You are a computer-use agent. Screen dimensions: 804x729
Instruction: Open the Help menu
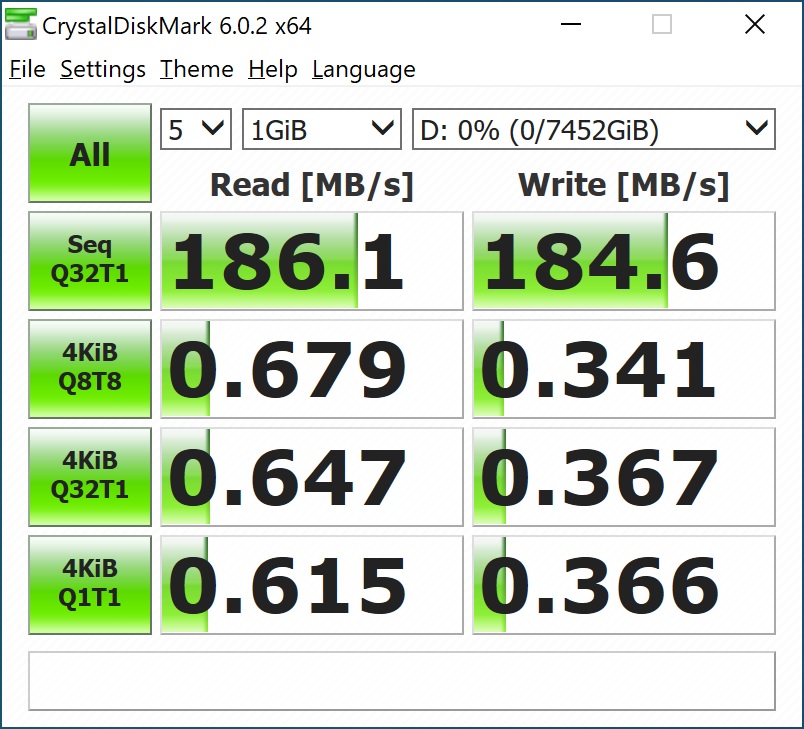point(273,69)
